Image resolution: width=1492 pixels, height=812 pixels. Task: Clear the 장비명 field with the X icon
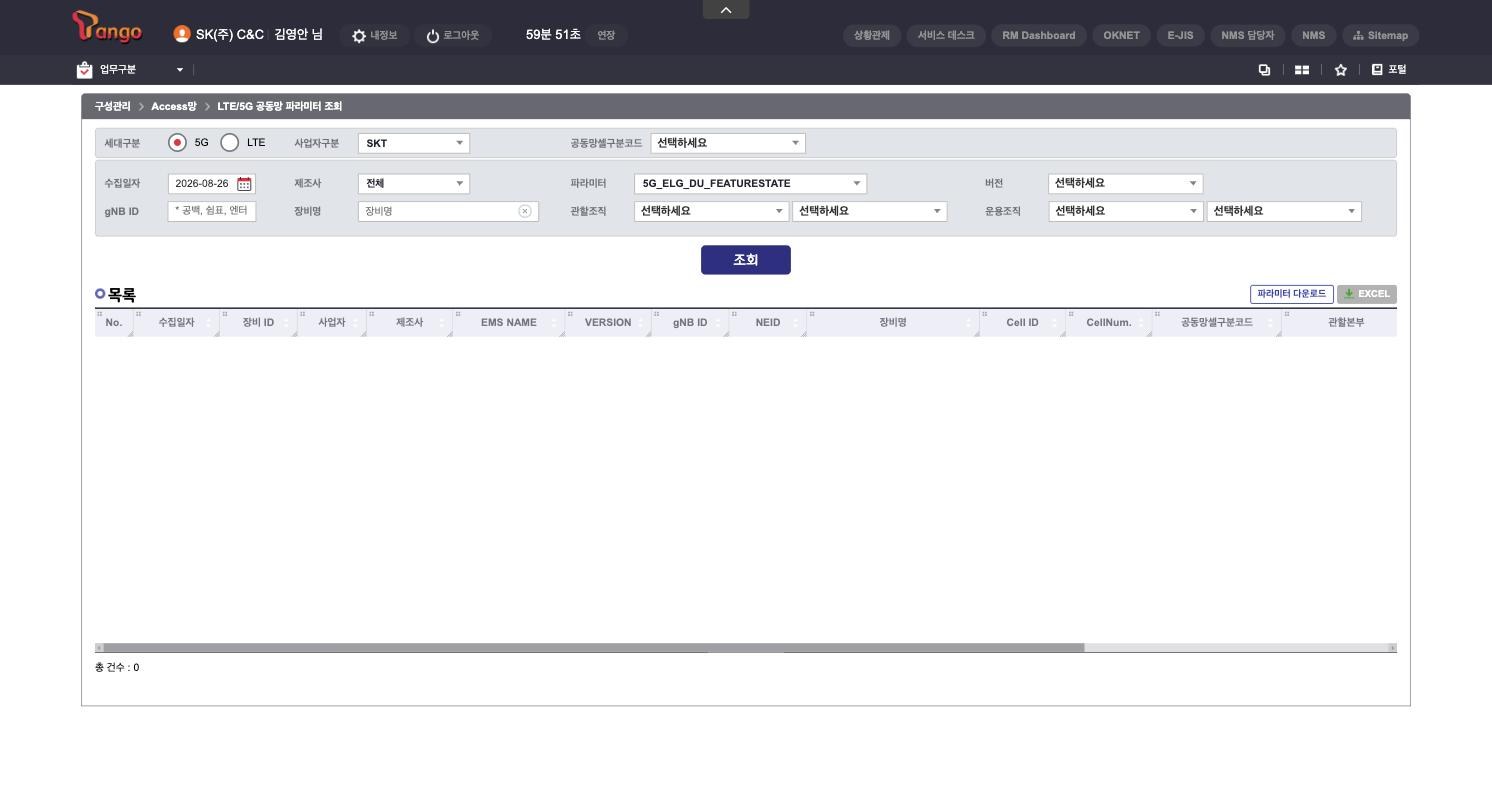[525, 211]
